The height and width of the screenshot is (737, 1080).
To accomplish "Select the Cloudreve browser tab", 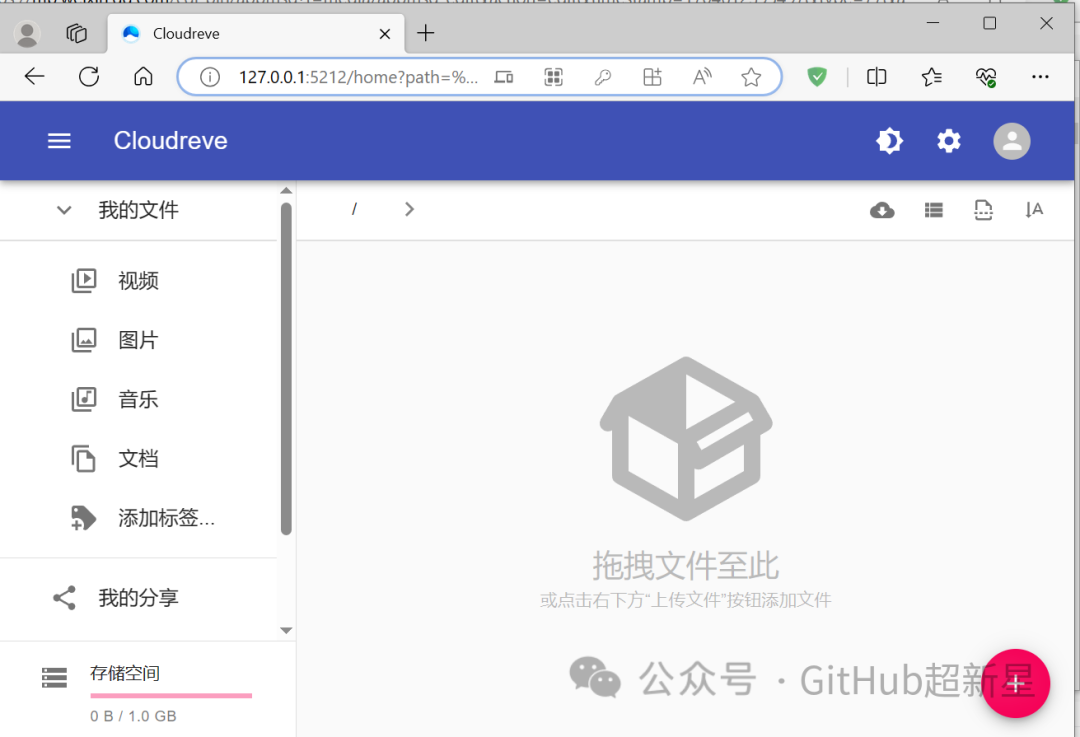I will pyautogui.click(x=256, y=33).
